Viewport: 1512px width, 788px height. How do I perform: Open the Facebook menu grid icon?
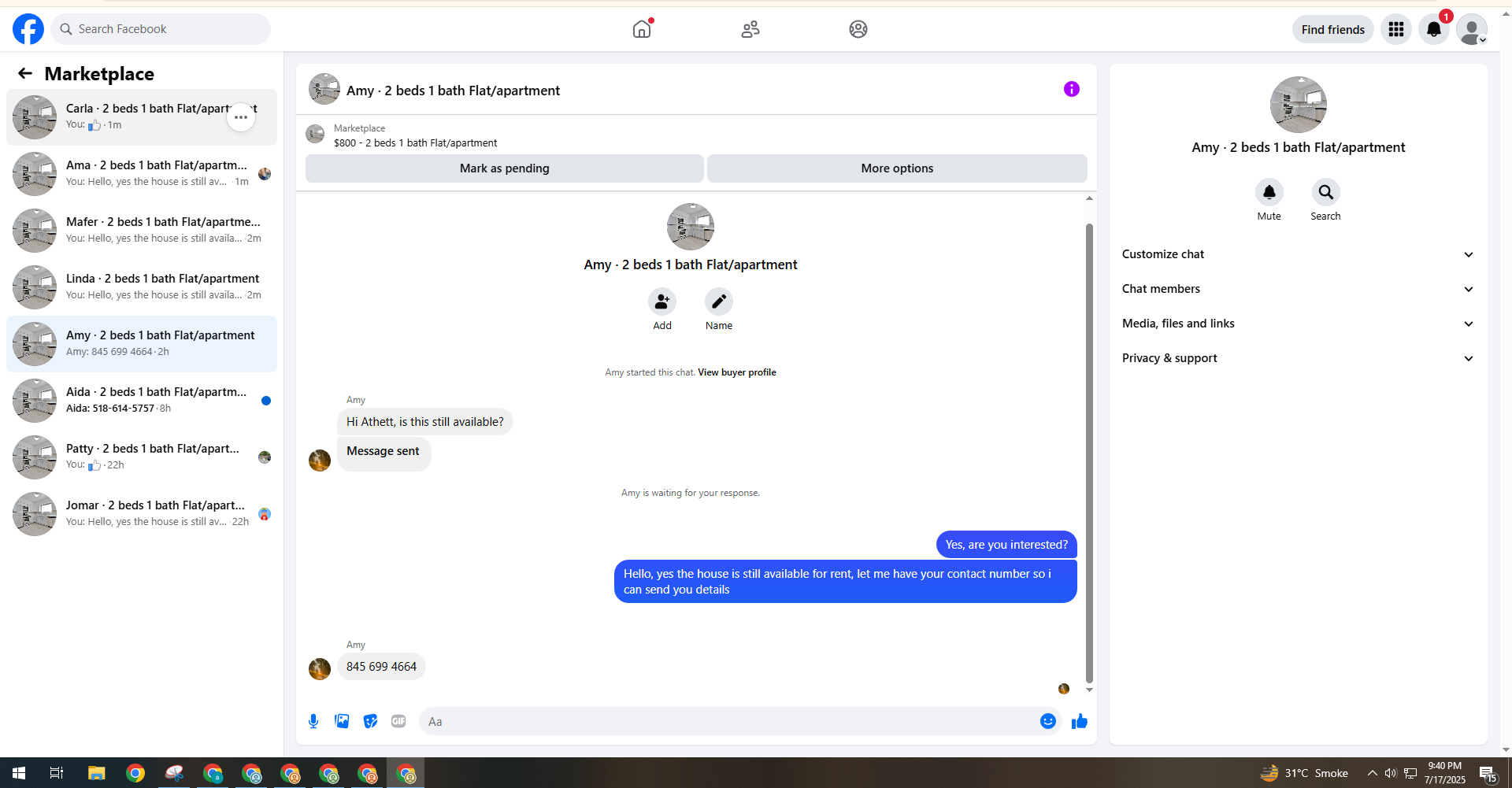point(1396,29)
